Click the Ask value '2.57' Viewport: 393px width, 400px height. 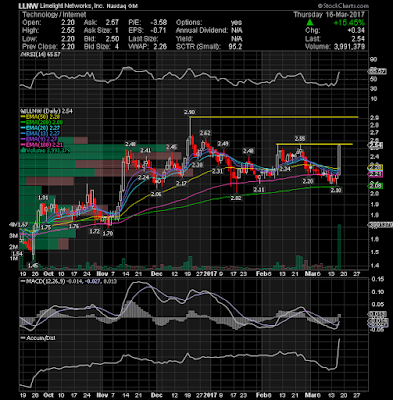(112, 23)
